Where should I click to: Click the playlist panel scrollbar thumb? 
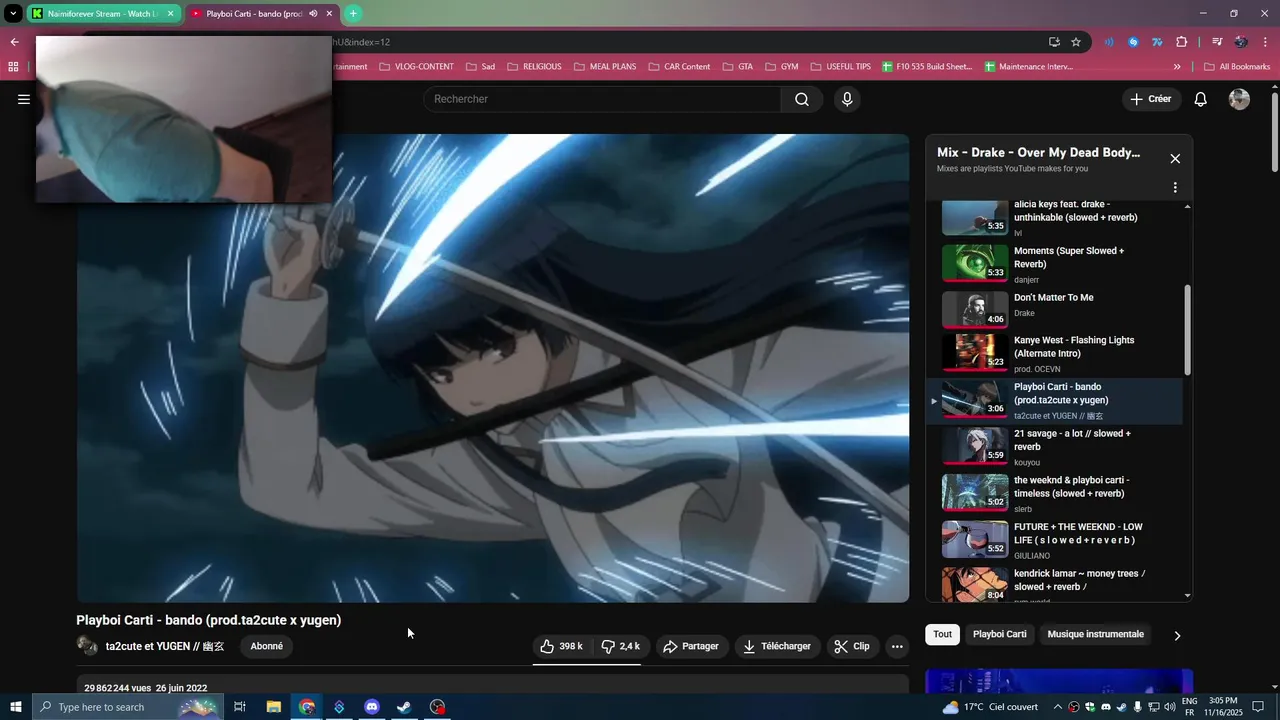(x=1188, y=330)
